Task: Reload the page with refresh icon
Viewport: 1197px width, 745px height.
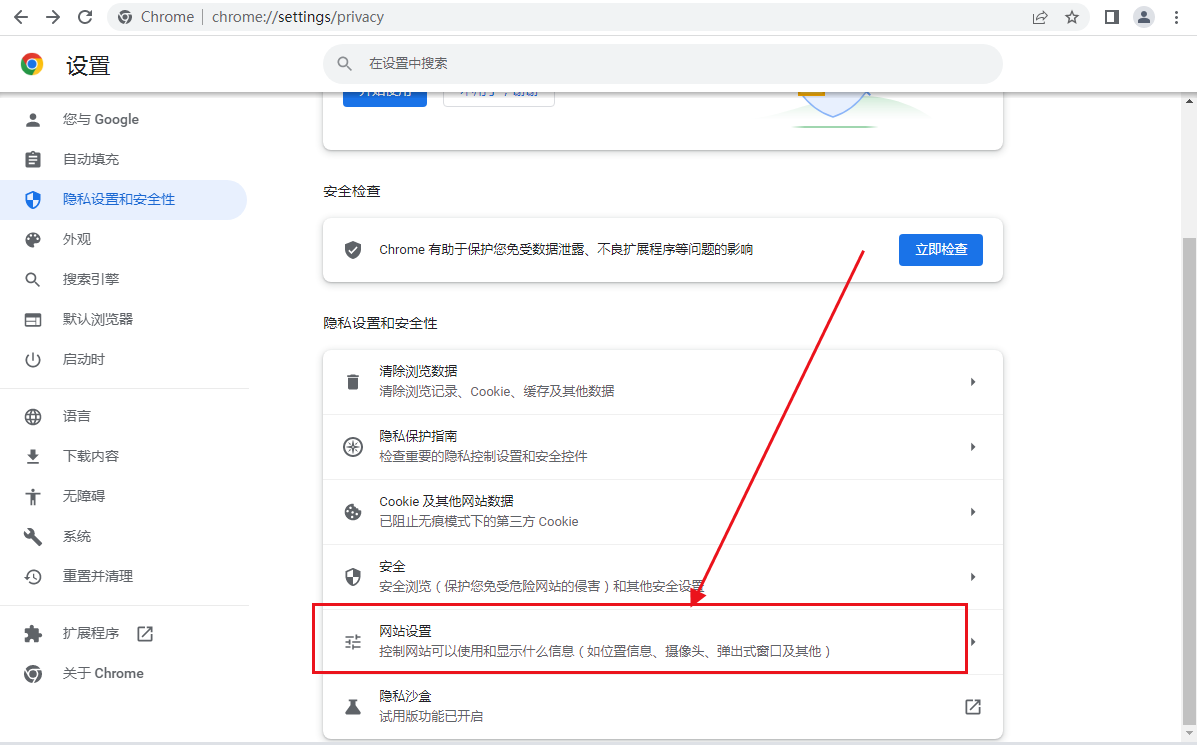Action: (x=85, y=17)
